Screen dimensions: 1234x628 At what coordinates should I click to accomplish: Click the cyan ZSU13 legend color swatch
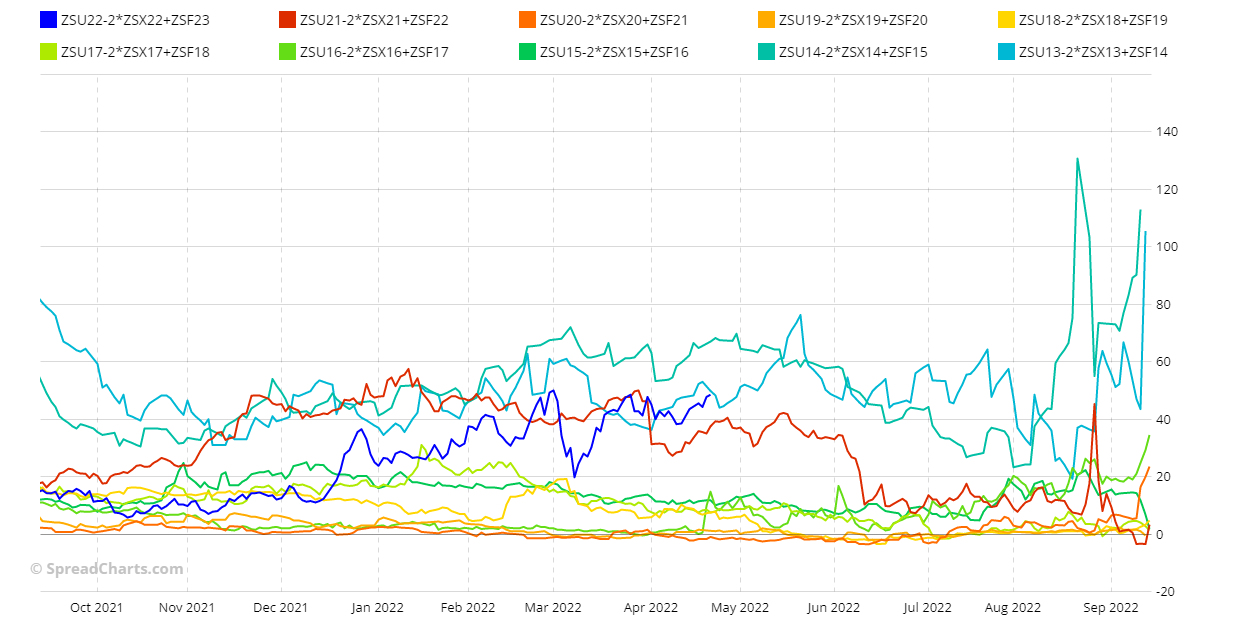[1006, 51]
